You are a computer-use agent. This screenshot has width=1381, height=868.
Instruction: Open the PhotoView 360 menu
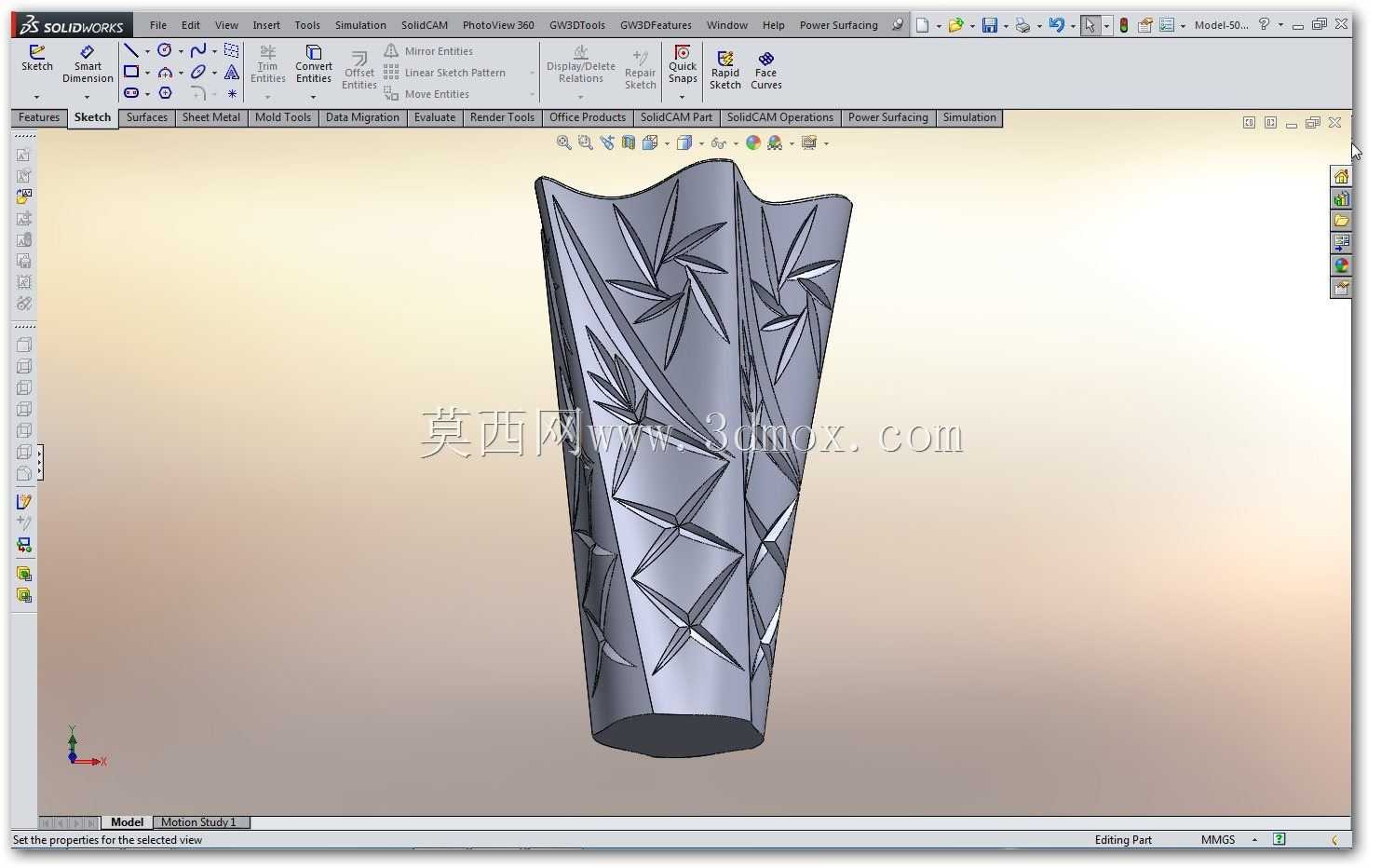coord(498,25)
